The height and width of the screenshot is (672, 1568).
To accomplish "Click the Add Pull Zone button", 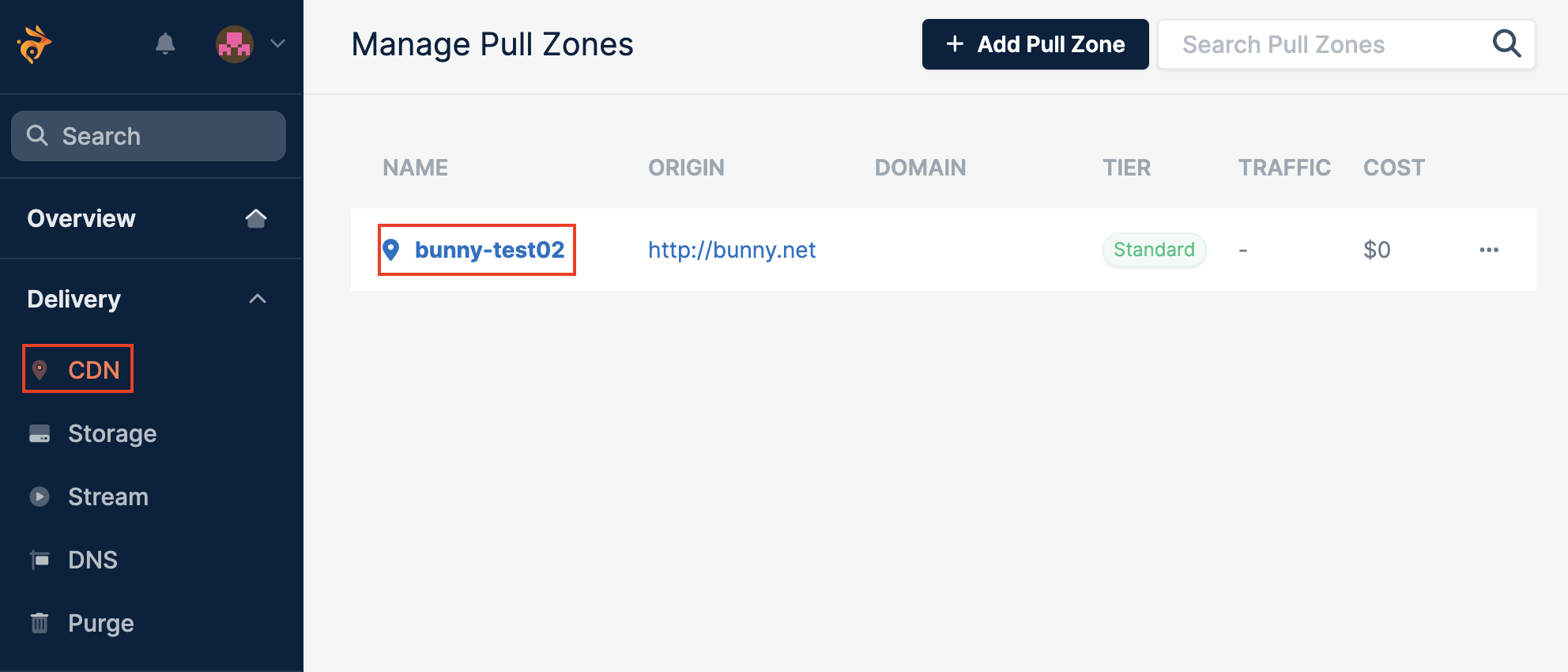I will tap(1035, 44).
